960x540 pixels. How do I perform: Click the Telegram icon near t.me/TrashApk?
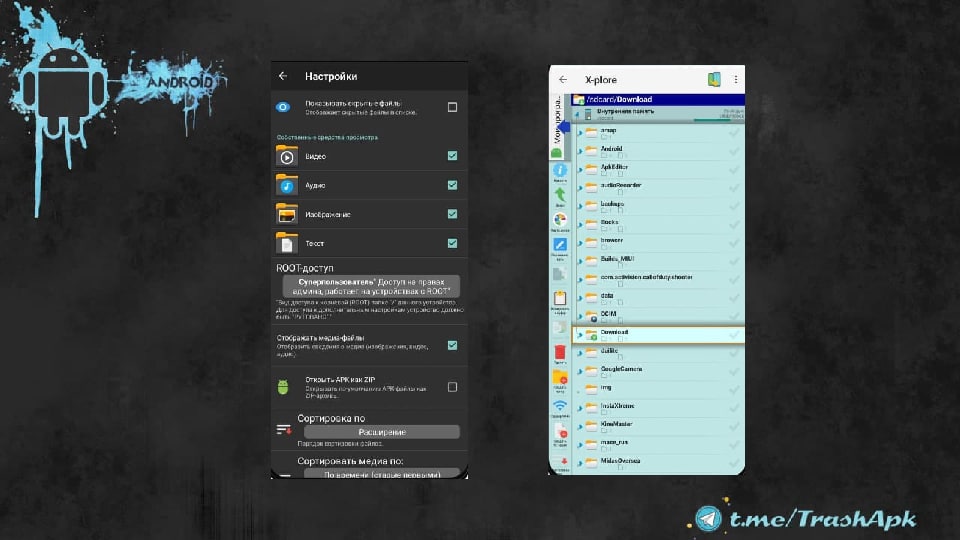[x=708, y=519]
